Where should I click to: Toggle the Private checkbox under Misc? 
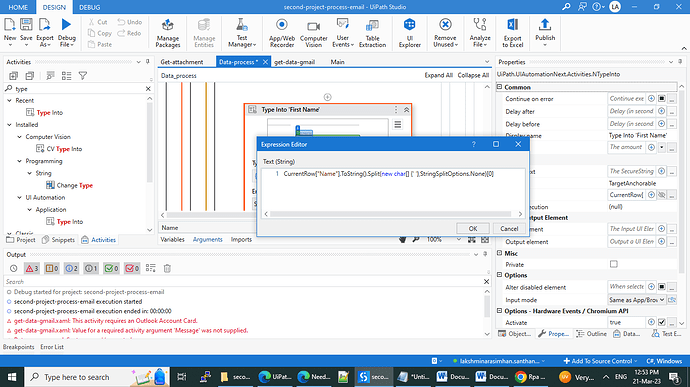coord(613,264)
